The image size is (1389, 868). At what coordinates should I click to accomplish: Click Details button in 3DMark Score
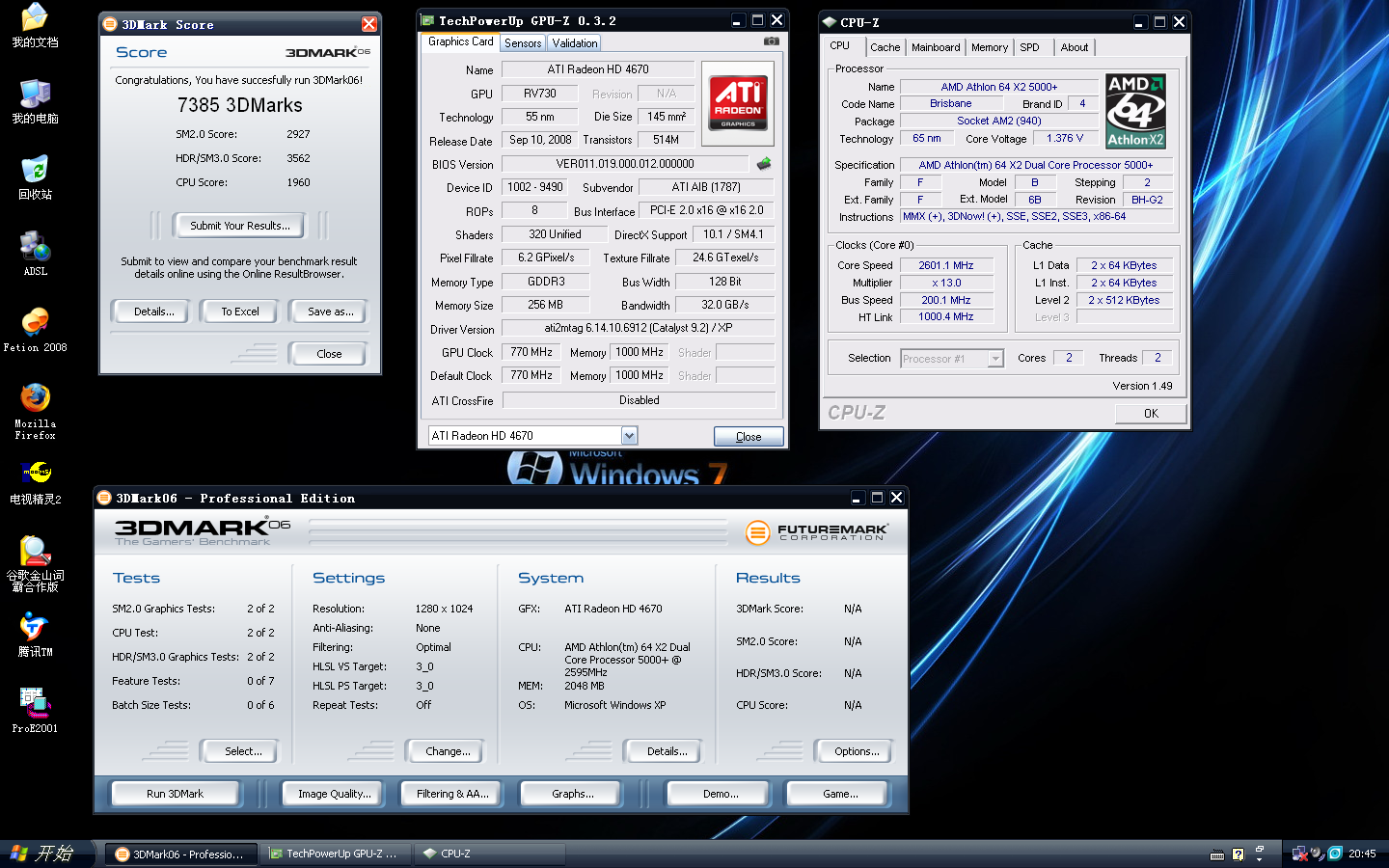point(154,312)
